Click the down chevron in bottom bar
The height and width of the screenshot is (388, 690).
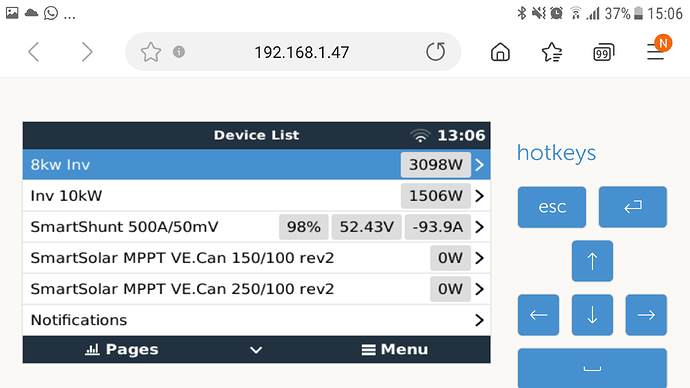tap(256, 350)
